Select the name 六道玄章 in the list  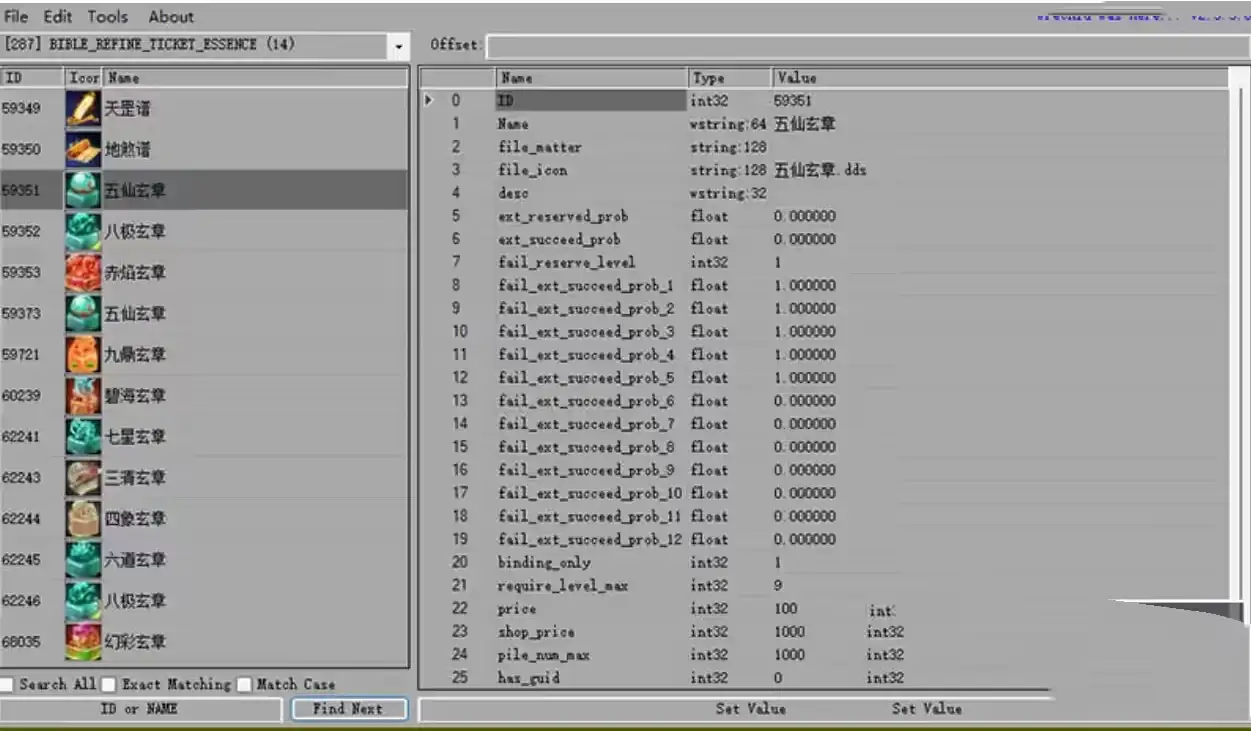(x=135, y=559)
